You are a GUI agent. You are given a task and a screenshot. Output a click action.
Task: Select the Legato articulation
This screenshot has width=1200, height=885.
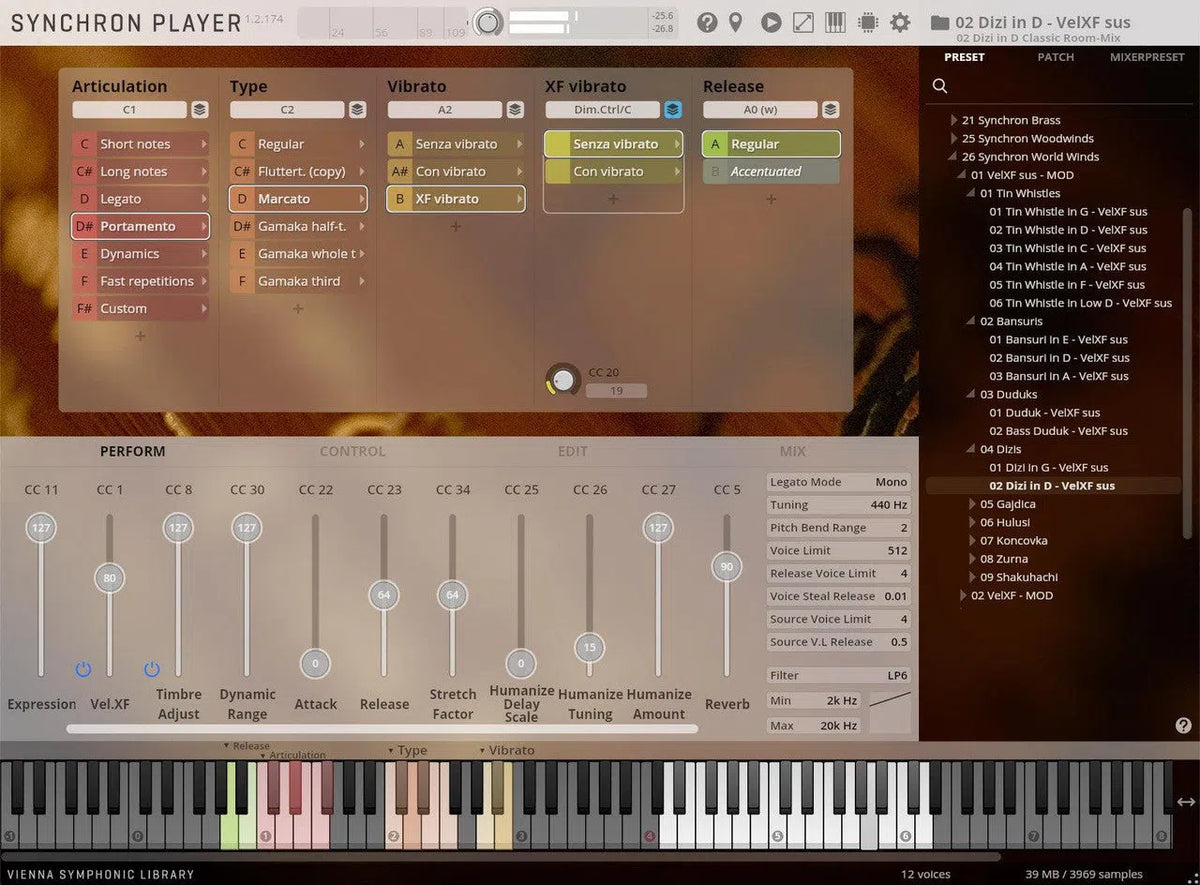pyautogui.click(x=140, y=199)
